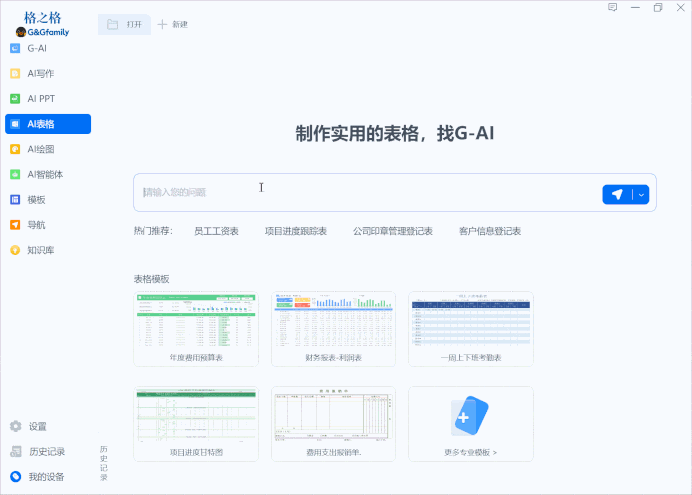Open 年度费用预算表 template thumbnail
692x495 pixels.
pyautogui.click(x=196, y=329)
